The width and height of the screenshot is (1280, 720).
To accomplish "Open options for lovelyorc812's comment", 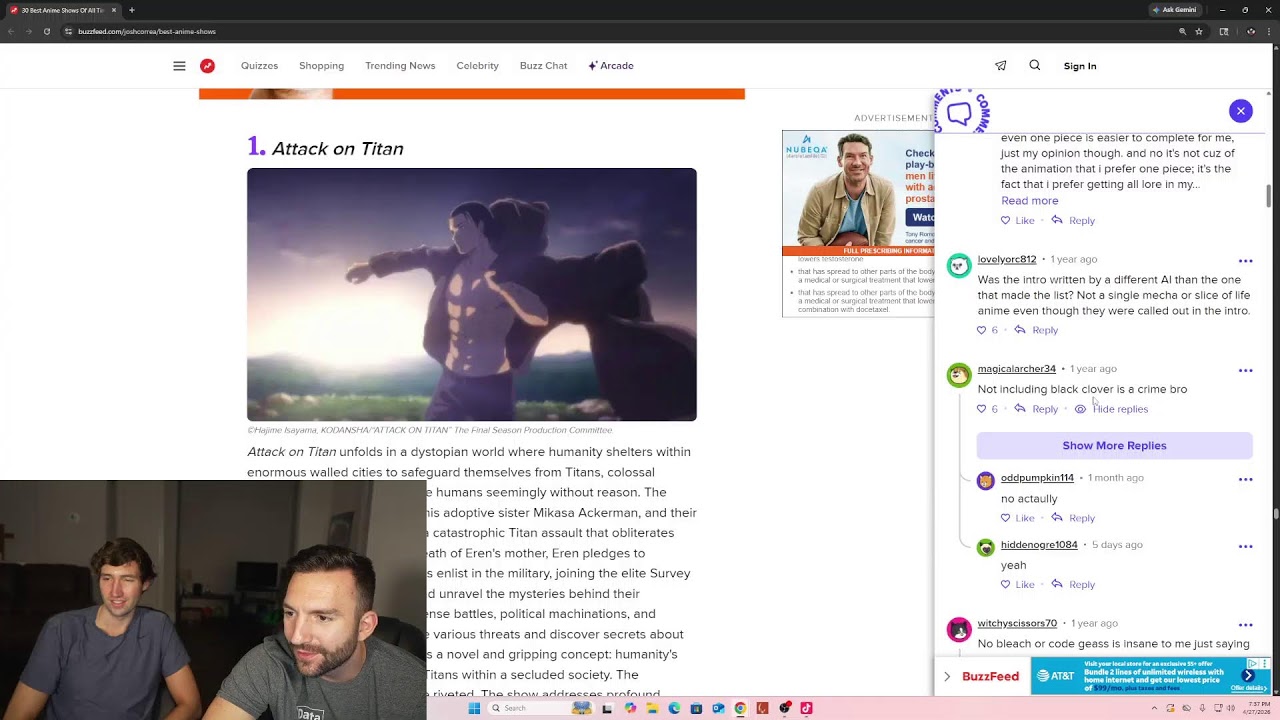I will [1245, 261].
